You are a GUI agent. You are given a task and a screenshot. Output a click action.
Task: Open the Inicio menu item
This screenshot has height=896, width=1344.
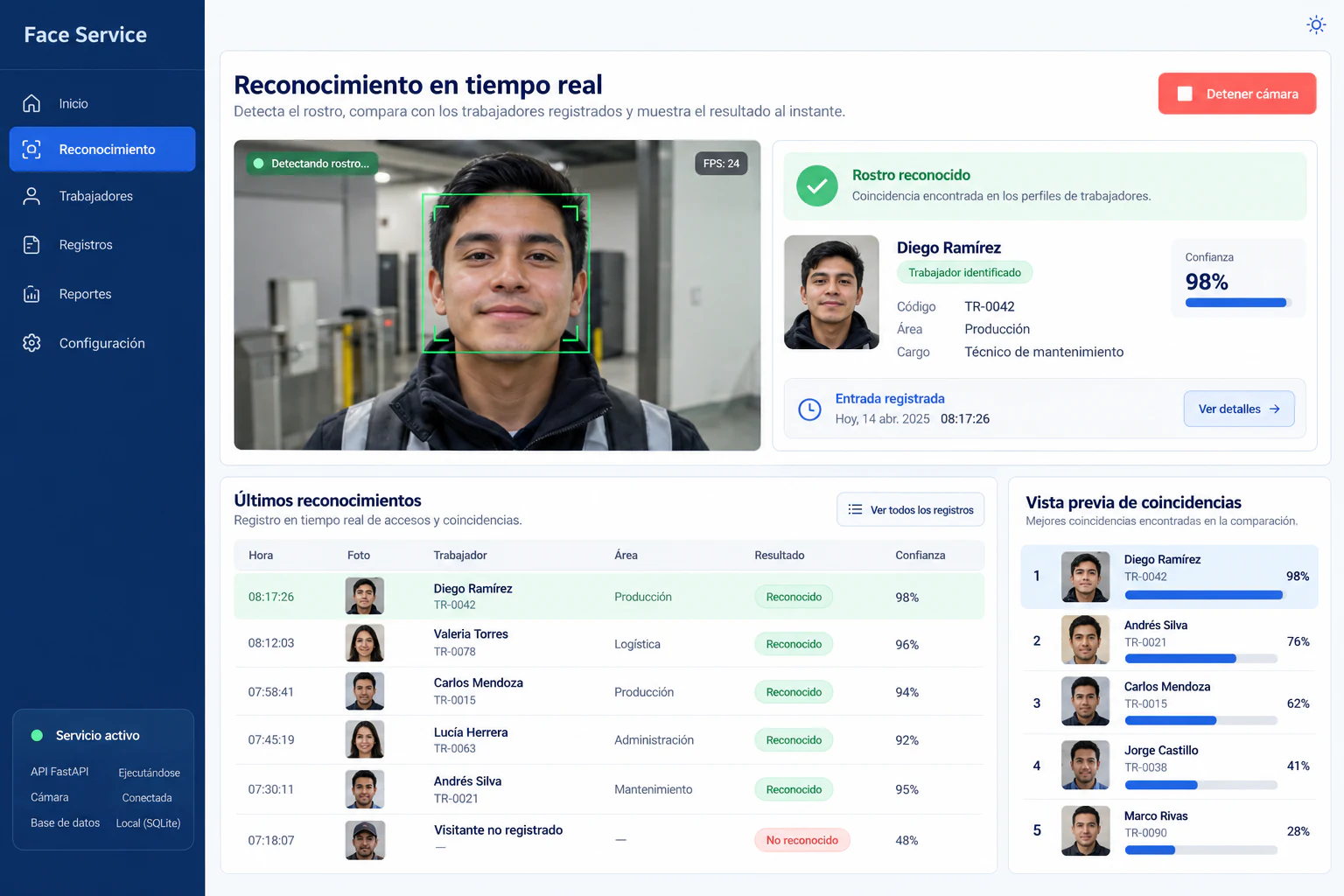pos(102,103)
